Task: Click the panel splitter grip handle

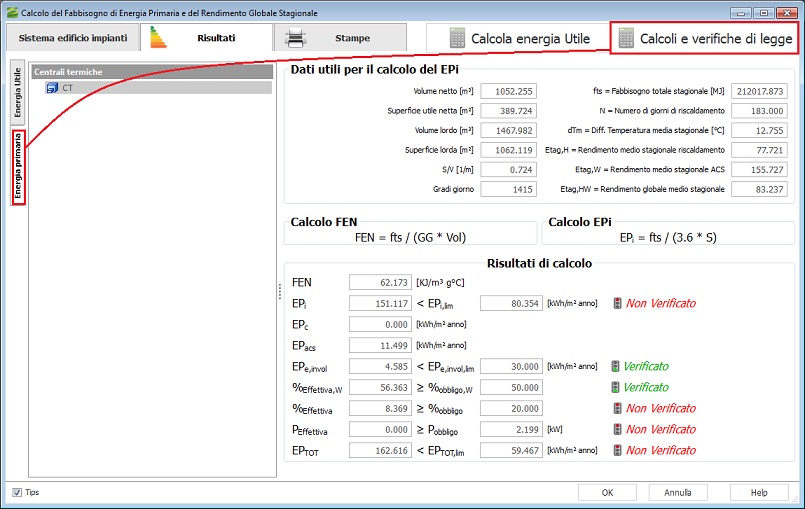Action: (x=279, y=290)
